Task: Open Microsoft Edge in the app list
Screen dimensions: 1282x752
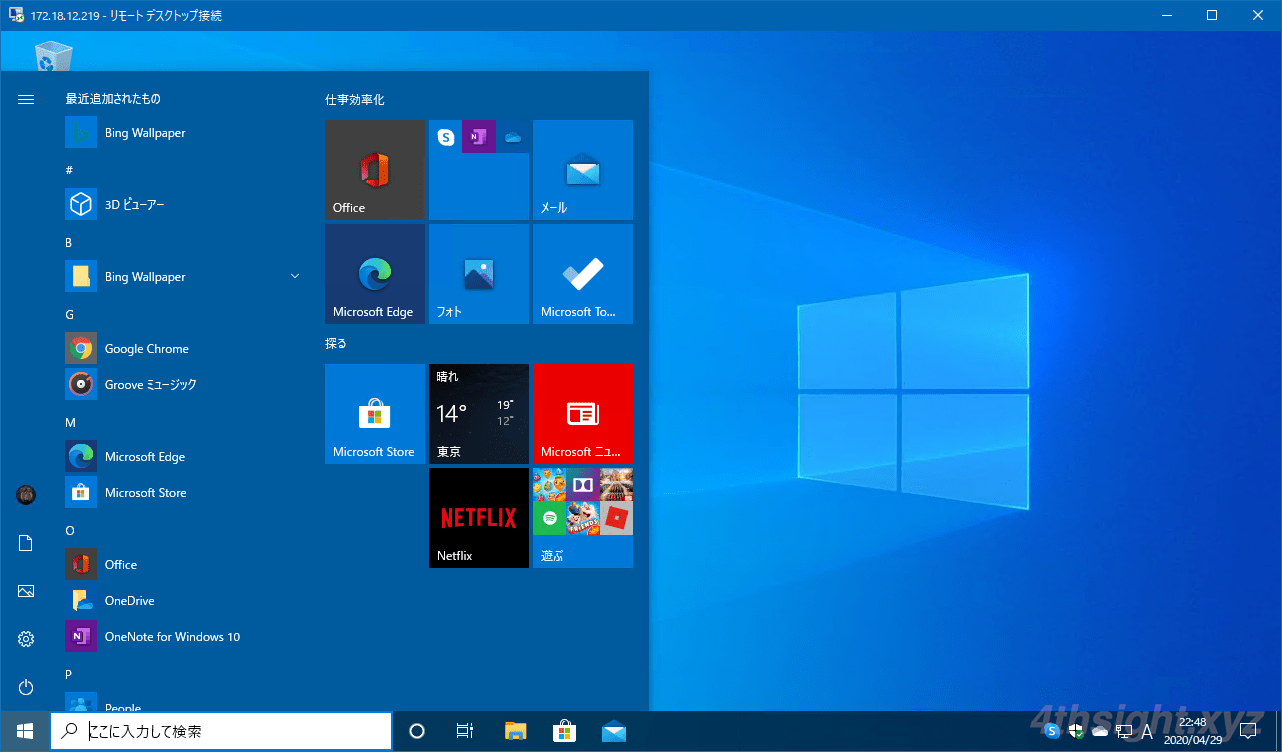Action: (x=185, y=456)
